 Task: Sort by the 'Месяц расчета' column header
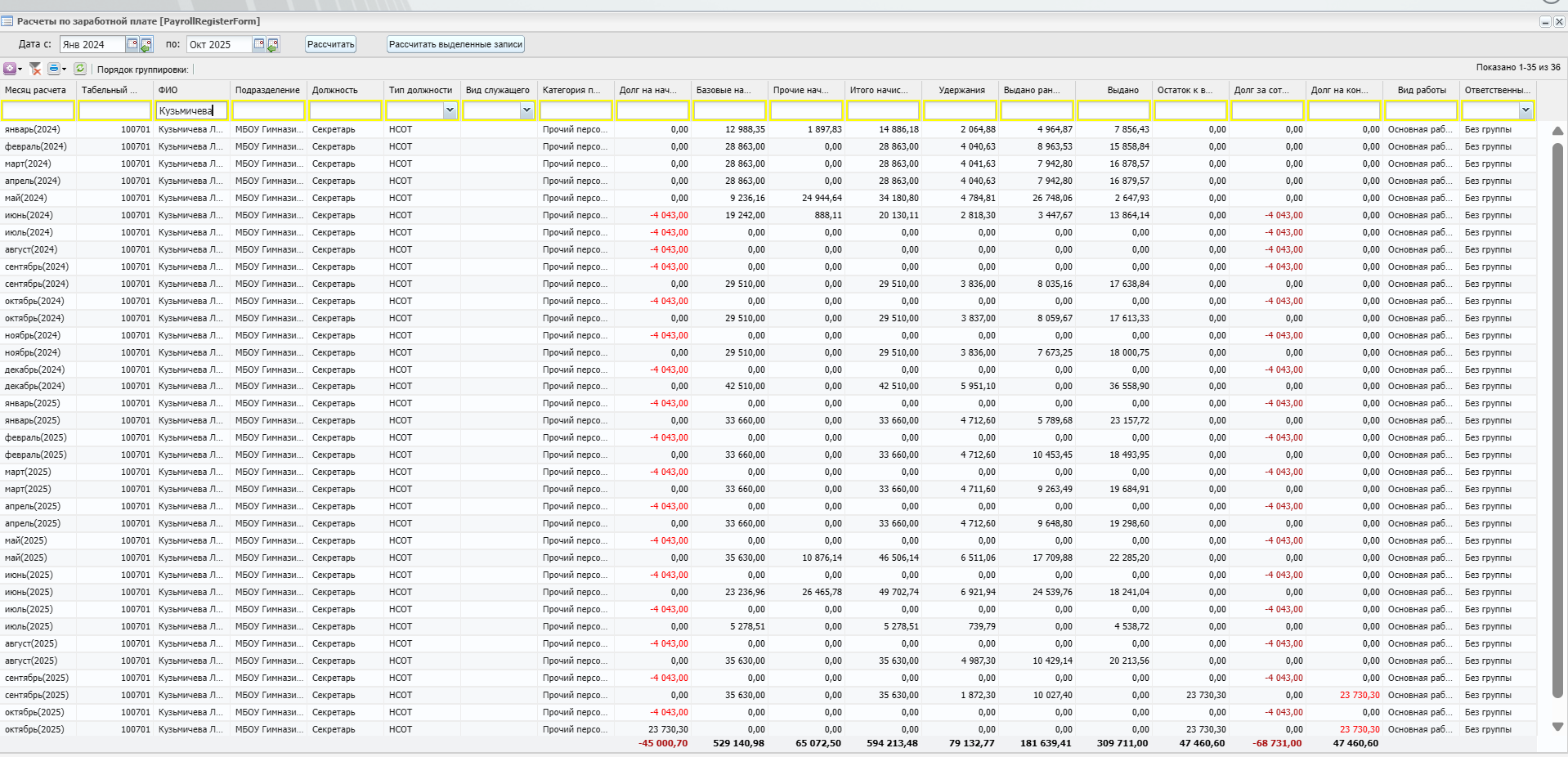[x=36, y=90]
